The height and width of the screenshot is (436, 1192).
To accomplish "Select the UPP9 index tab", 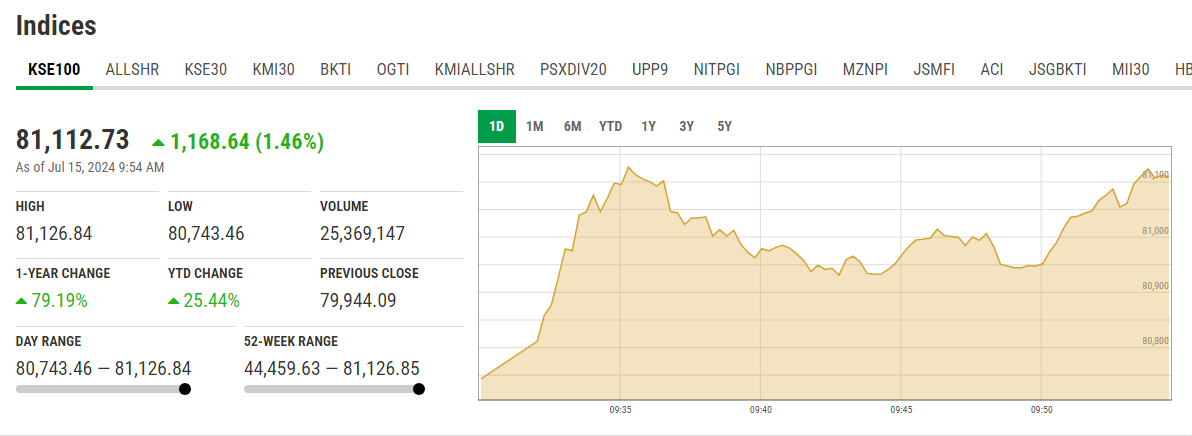I will point(650,70).
